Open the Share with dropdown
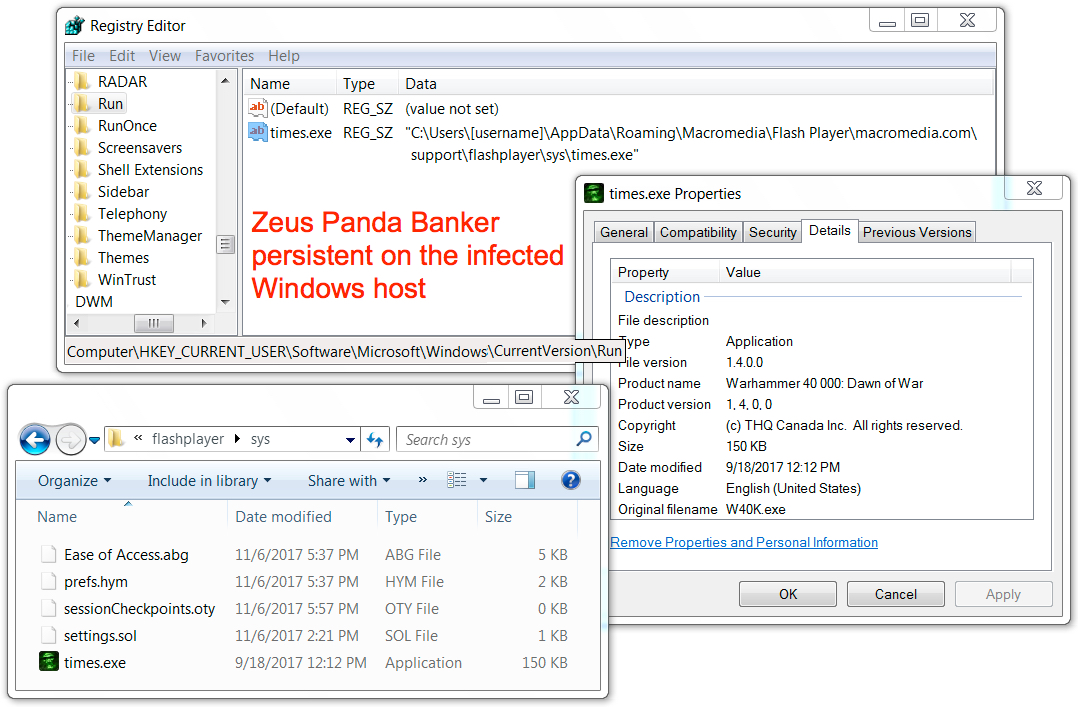 [349, 481]
